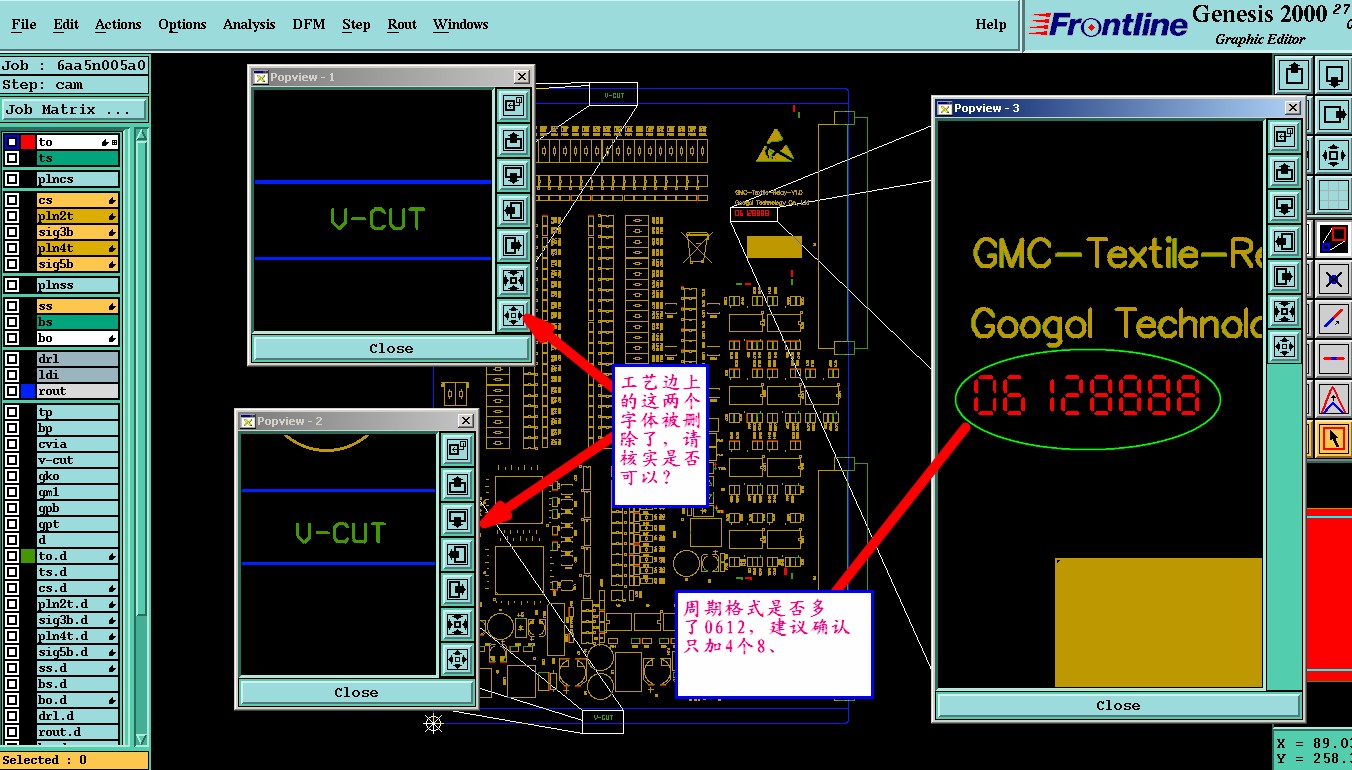
Task: Open the Step menu
Action: pyautogui.click(x=356, y=24)
